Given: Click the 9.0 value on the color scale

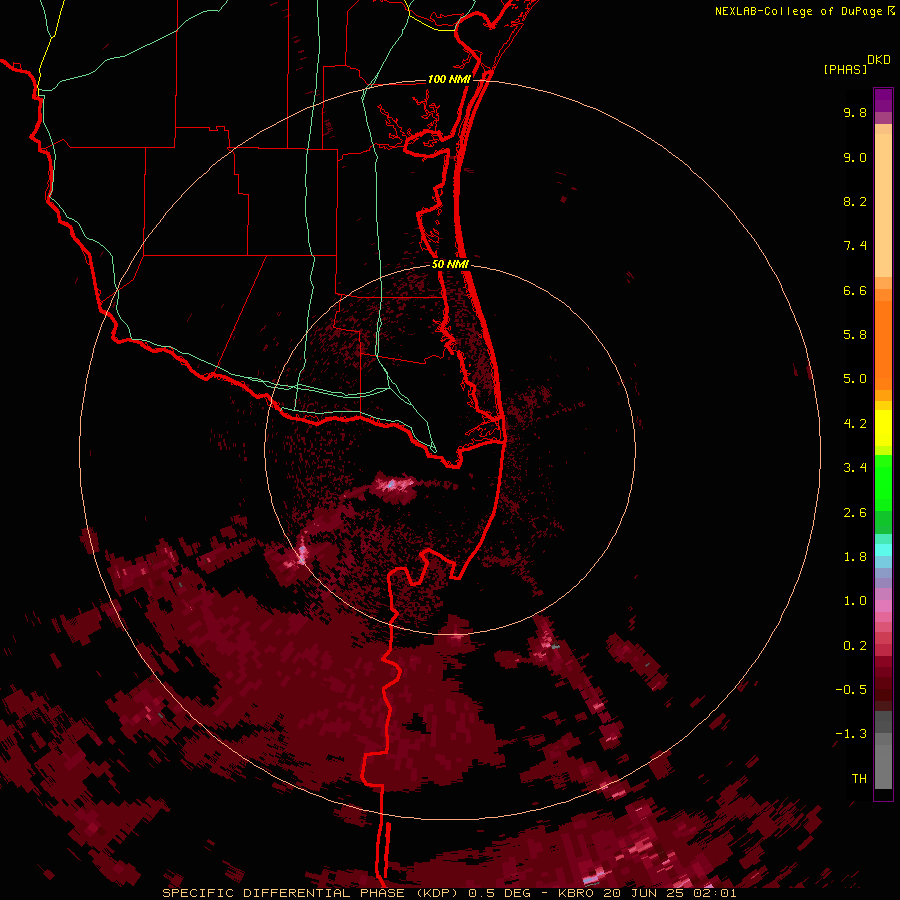Looking at the screenshot, I should click(855, 157).
